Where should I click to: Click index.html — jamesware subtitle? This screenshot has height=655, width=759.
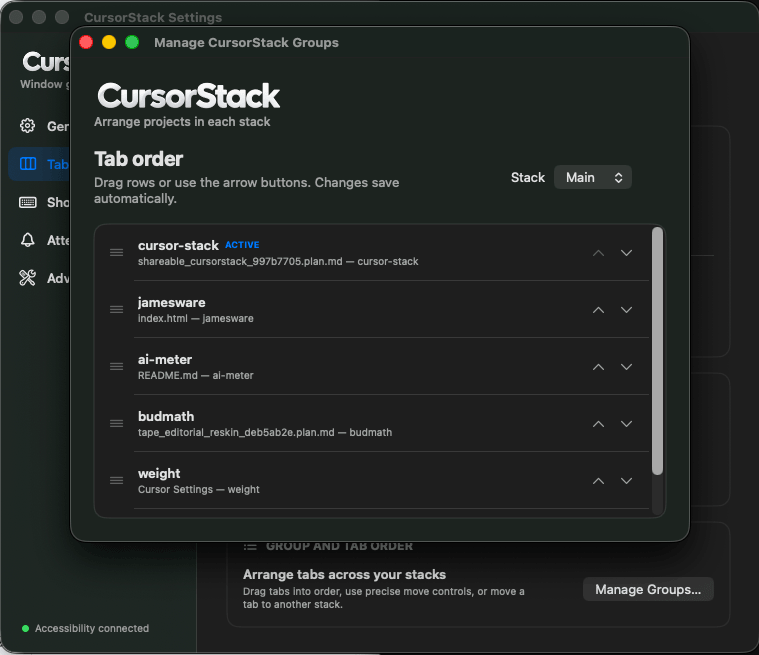(x=196, y=319)
